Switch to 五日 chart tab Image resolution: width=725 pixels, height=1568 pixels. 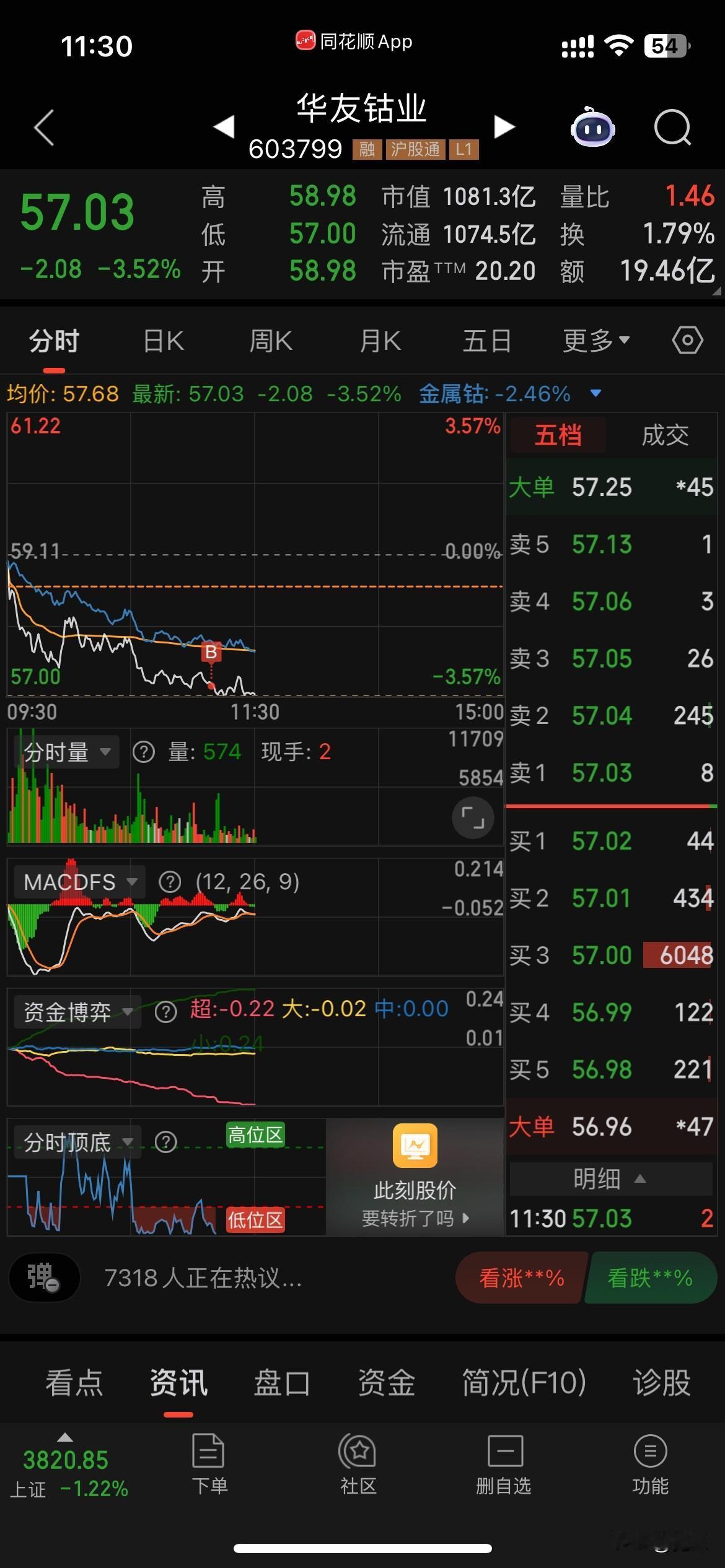click(487, 341)
